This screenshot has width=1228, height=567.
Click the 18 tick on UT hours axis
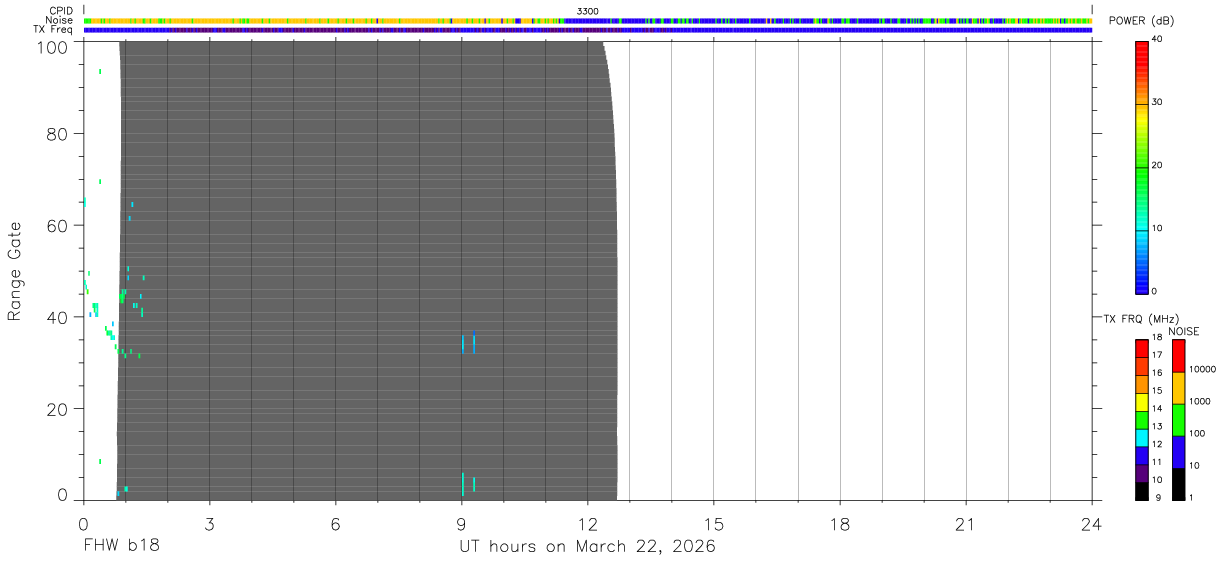(840, 523)
